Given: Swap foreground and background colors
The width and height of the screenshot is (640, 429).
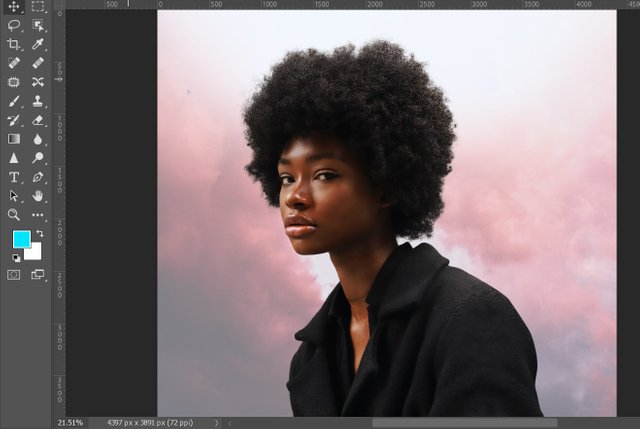Looking at the screenshot, I should click(x=40, y=233).
